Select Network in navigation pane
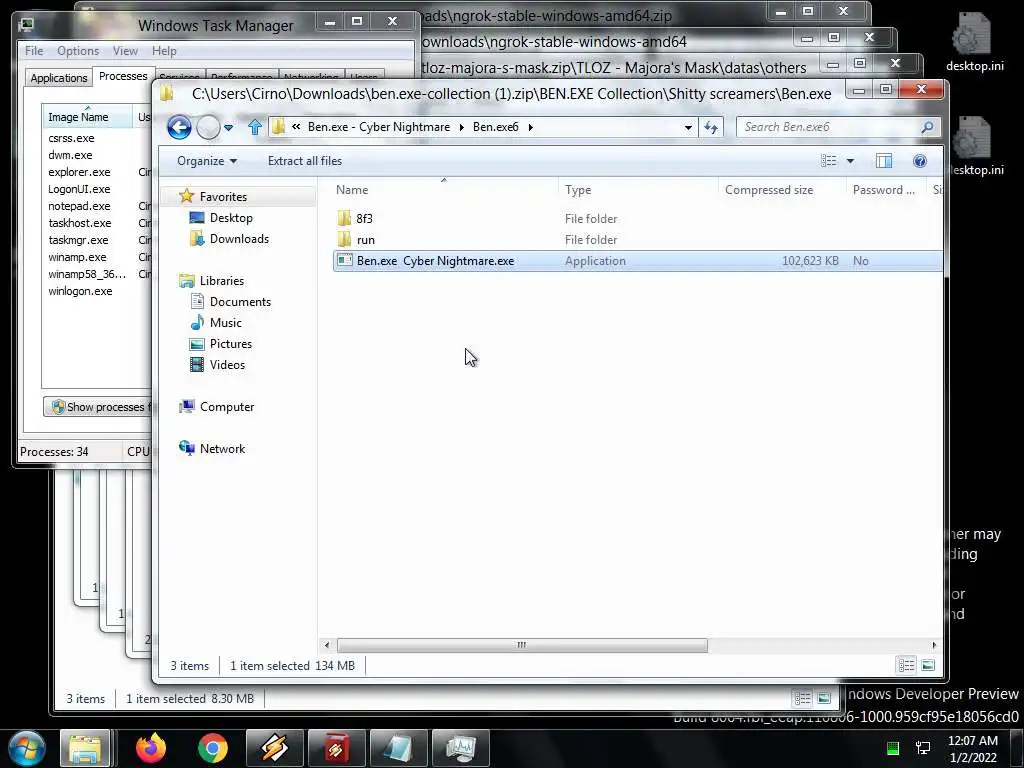 [222, 448]
